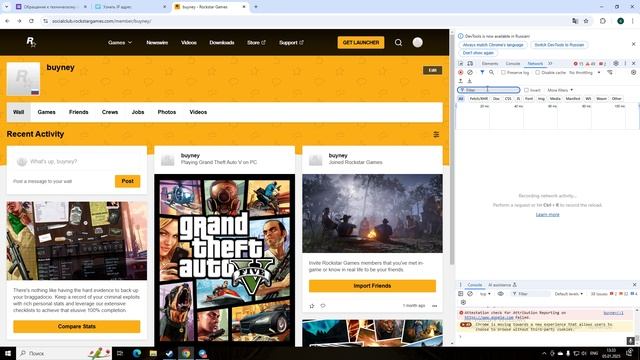The height and width of the screenshot is (360, 640).
Task: Select the Doc request type filter
Action: click(x=496, y=99)
